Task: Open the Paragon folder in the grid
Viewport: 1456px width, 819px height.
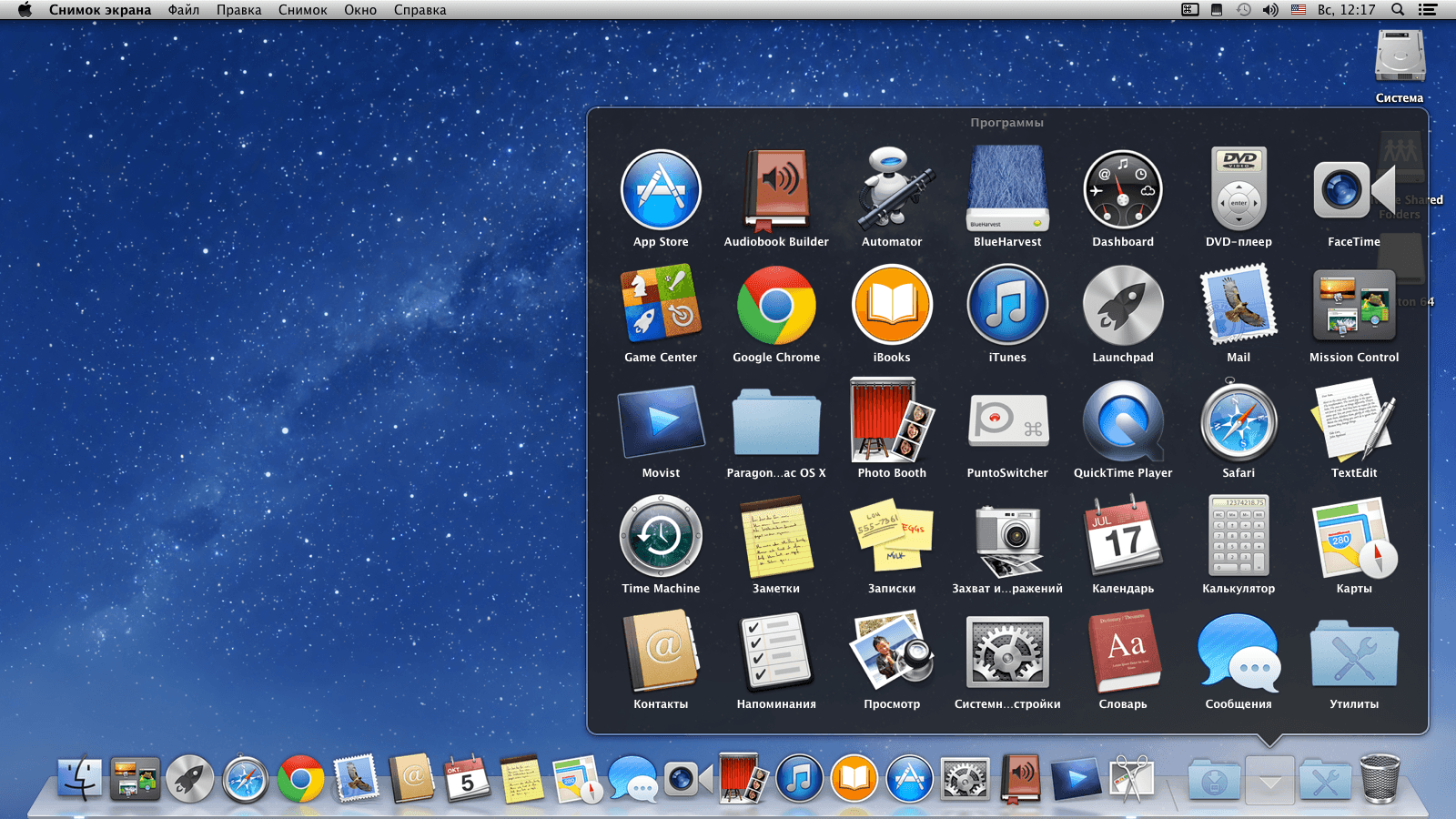Action: coord(776,421)
